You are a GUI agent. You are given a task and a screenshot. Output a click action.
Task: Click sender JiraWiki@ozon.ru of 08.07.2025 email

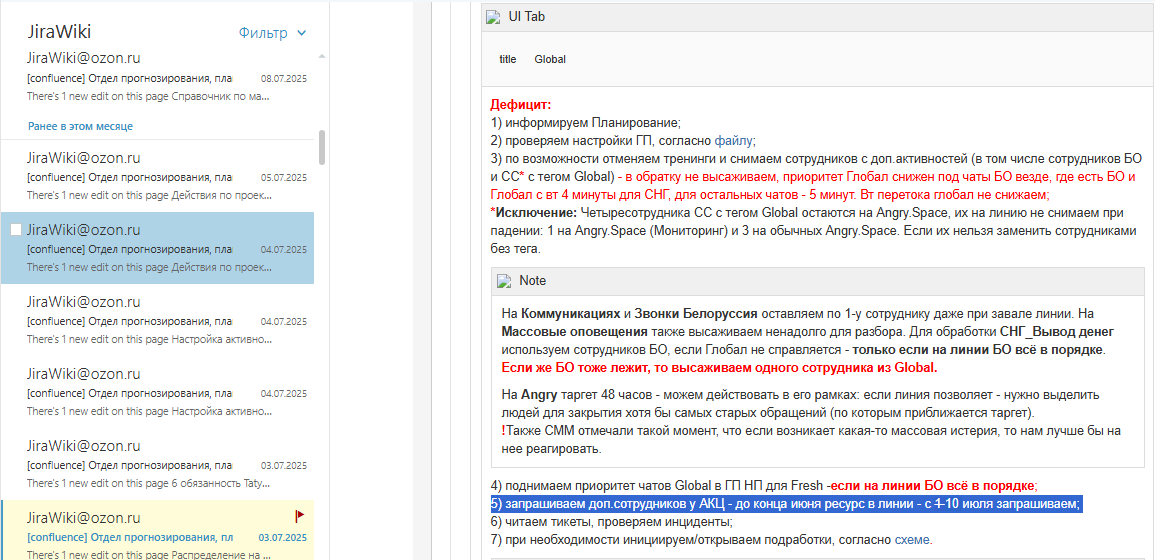[x=83, y=57]
